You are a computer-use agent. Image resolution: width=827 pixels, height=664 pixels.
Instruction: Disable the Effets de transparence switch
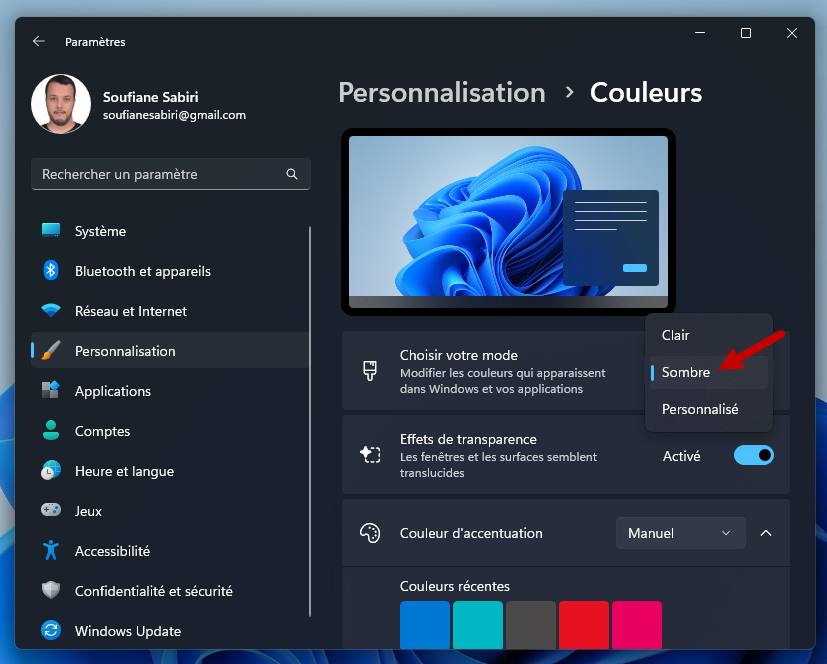click(754, 455)
